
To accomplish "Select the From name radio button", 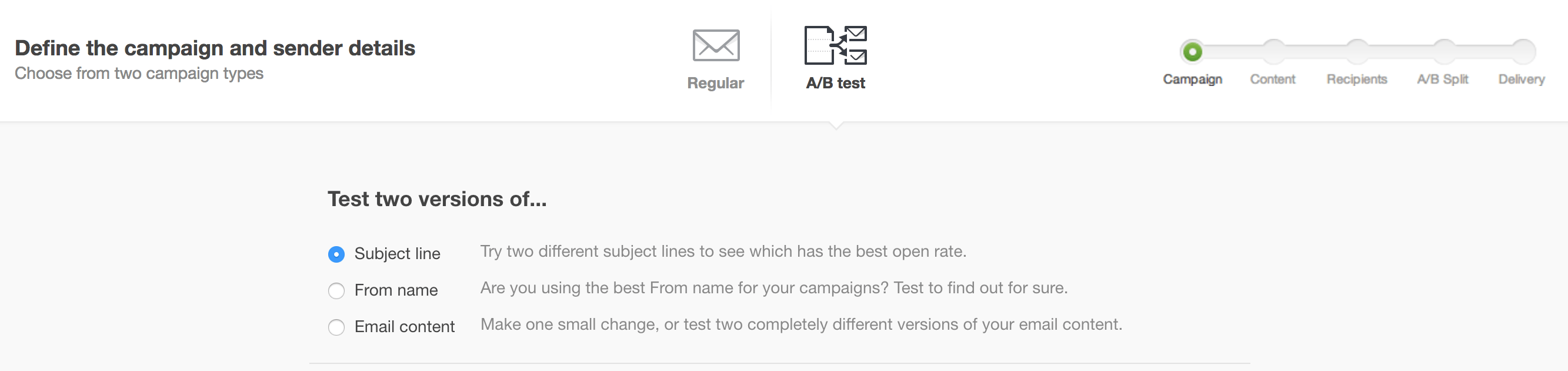I will [336, 290].
